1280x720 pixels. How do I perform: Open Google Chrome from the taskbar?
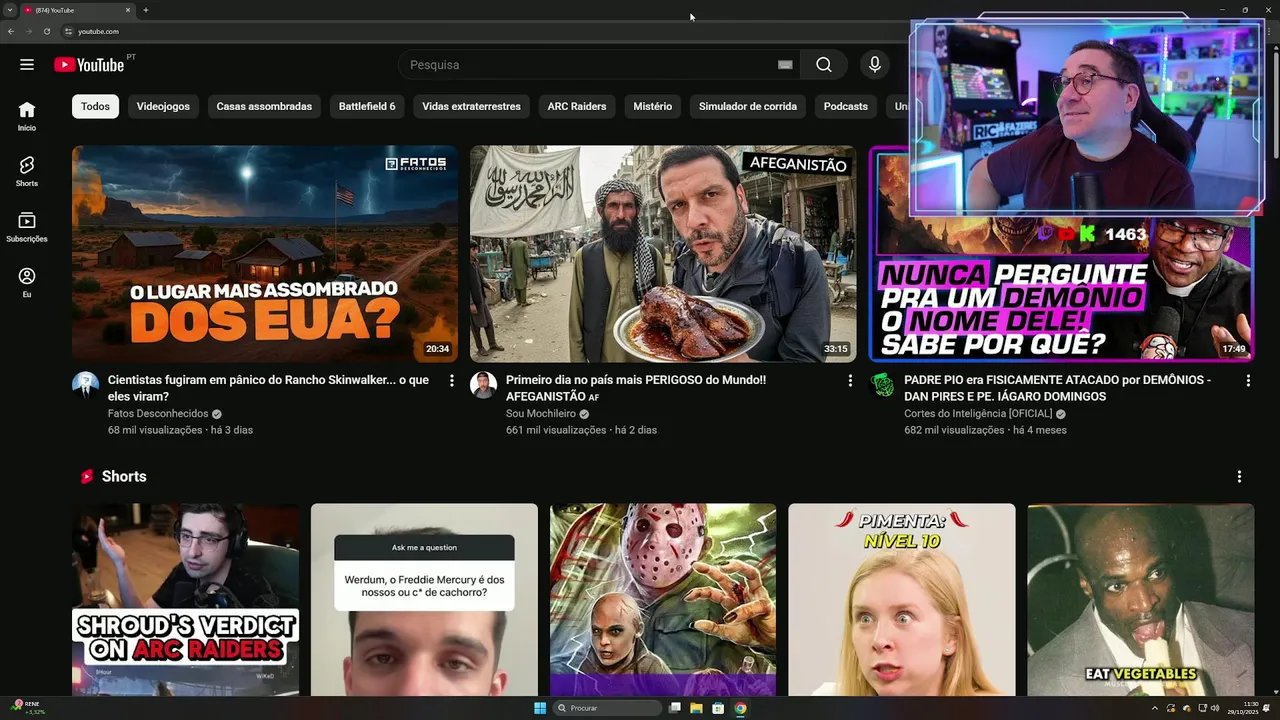click(x=740, y=708)
